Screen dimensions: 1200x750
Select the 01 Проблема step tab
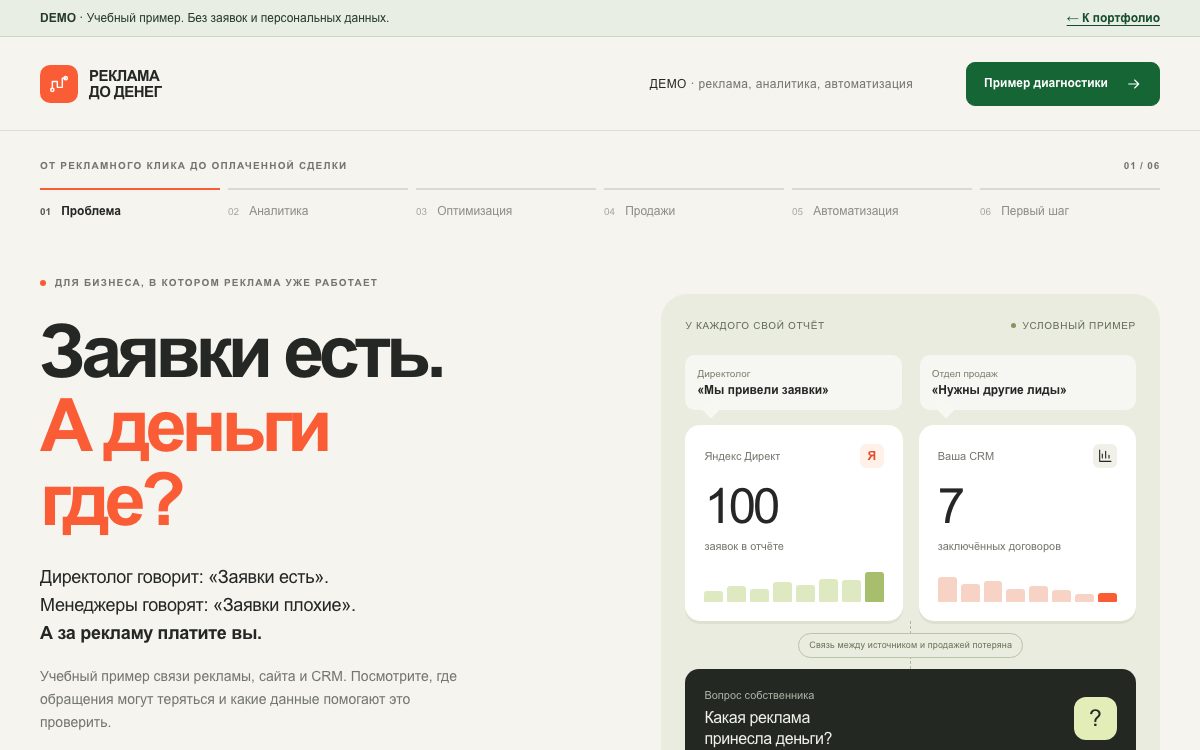pyautogui.click(x=130, y=204)
